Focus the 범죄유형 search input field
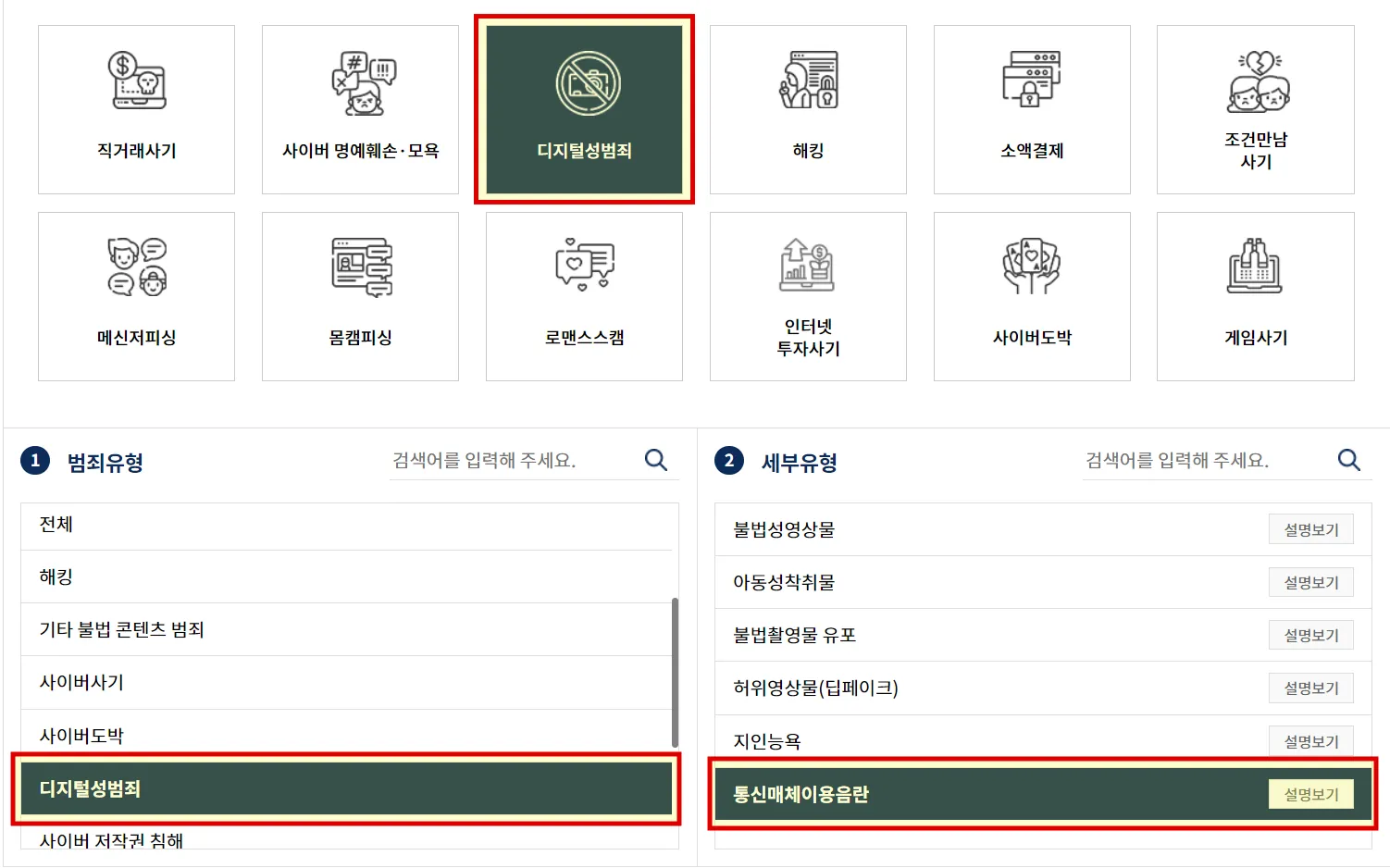The image size is (1390, 868). click(514, 460)
